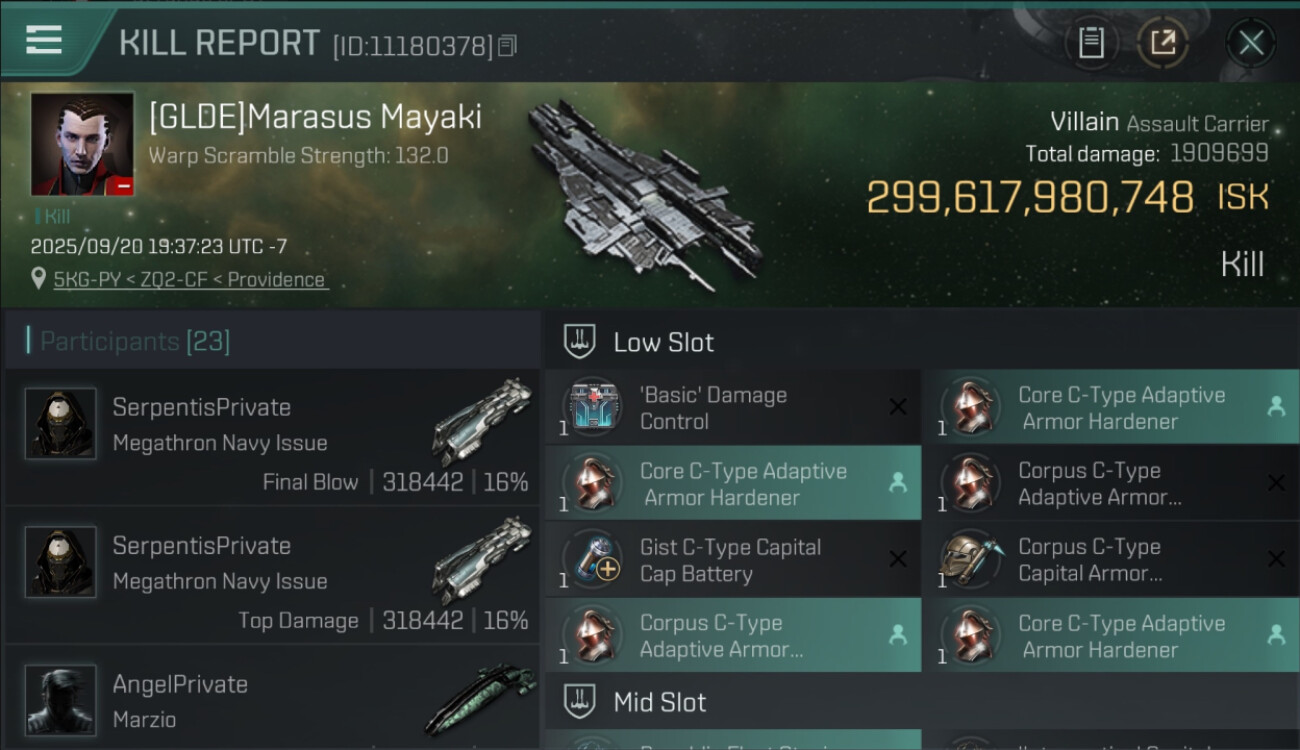Inspect the Villain Assault Carrier ship image
Viewport: 1300px width, 750px height.
(x=645, y=195)
